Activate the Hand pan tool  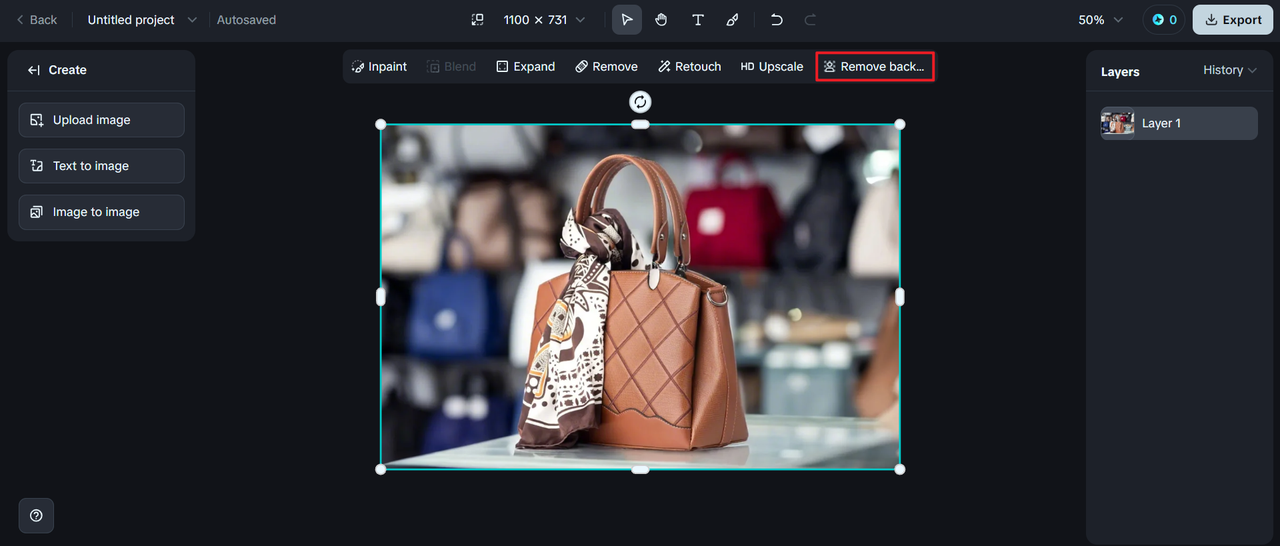[x=661, y=20]
